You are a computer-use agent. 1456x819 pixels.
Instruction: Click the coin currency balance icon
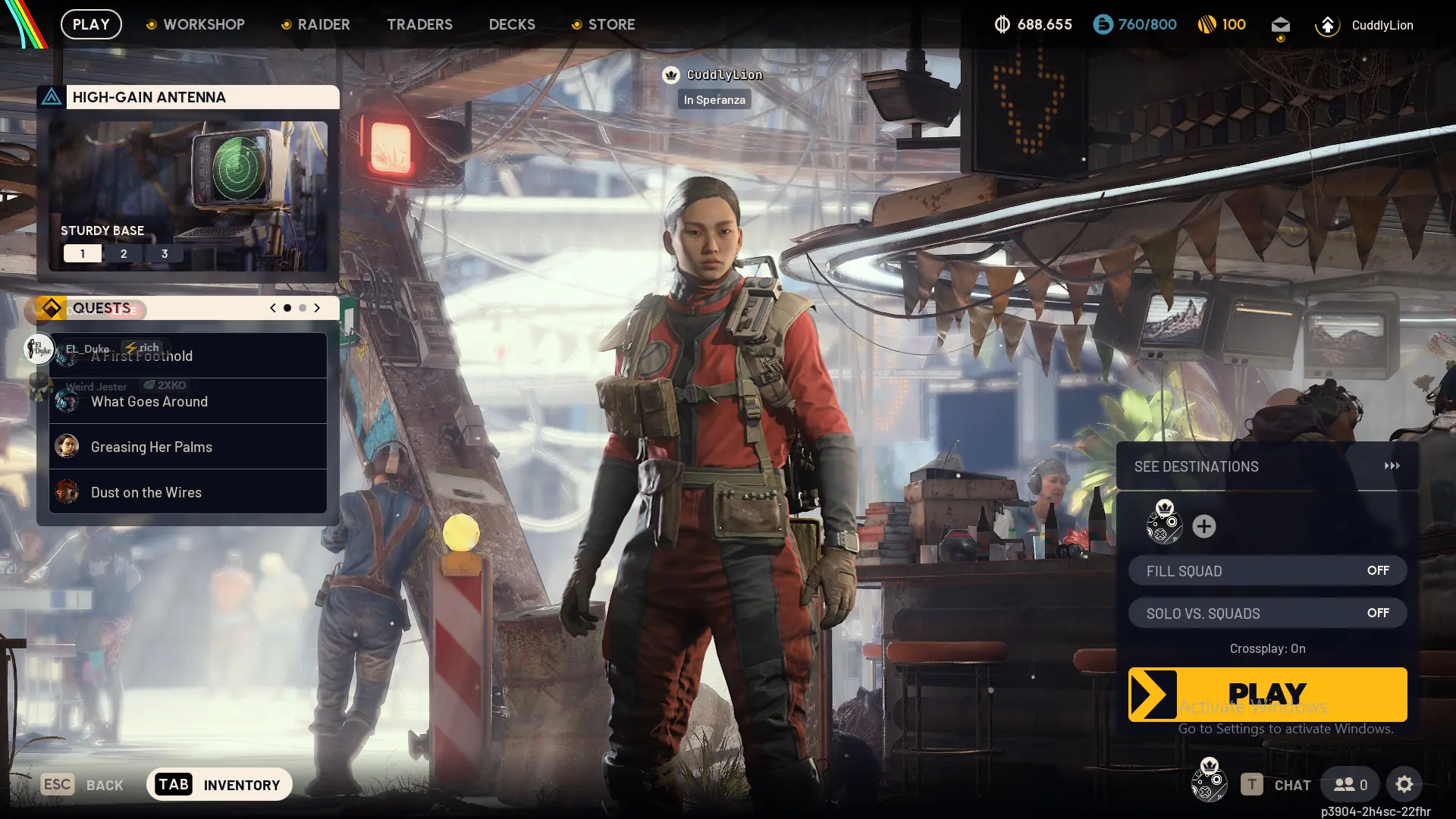coord(1002,24)
